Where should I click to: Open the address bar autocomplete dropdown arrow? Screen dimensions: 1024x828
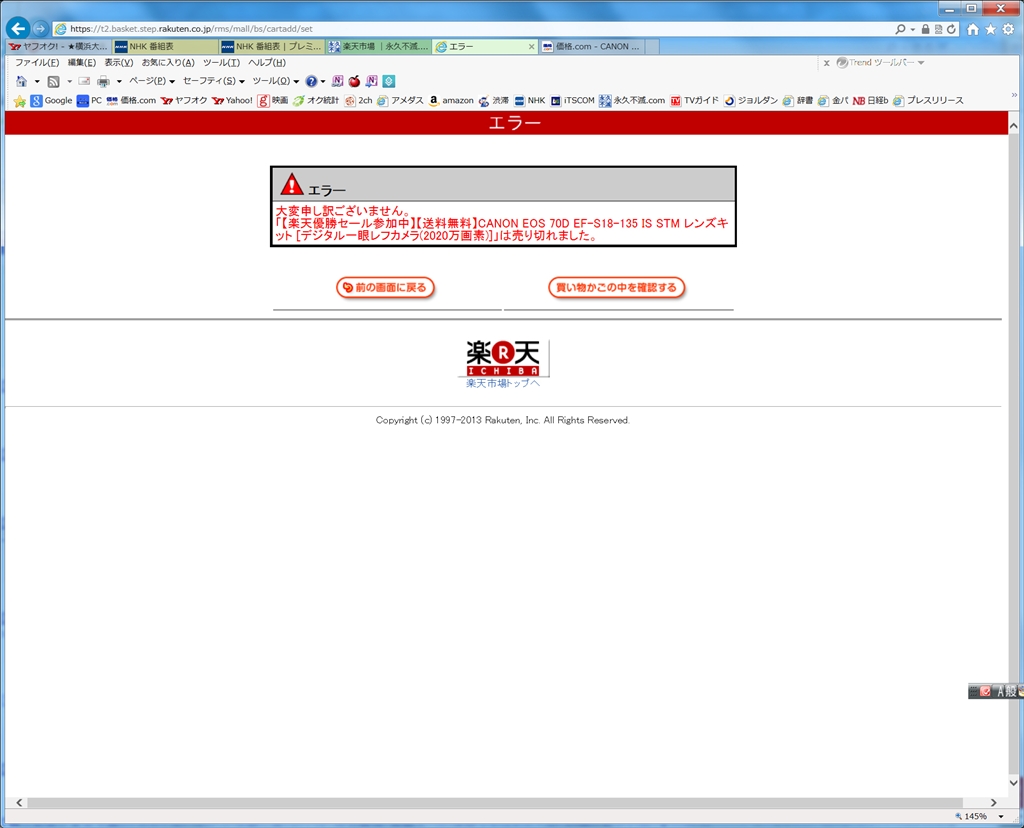pyautogui.click(x=912, y=29)
